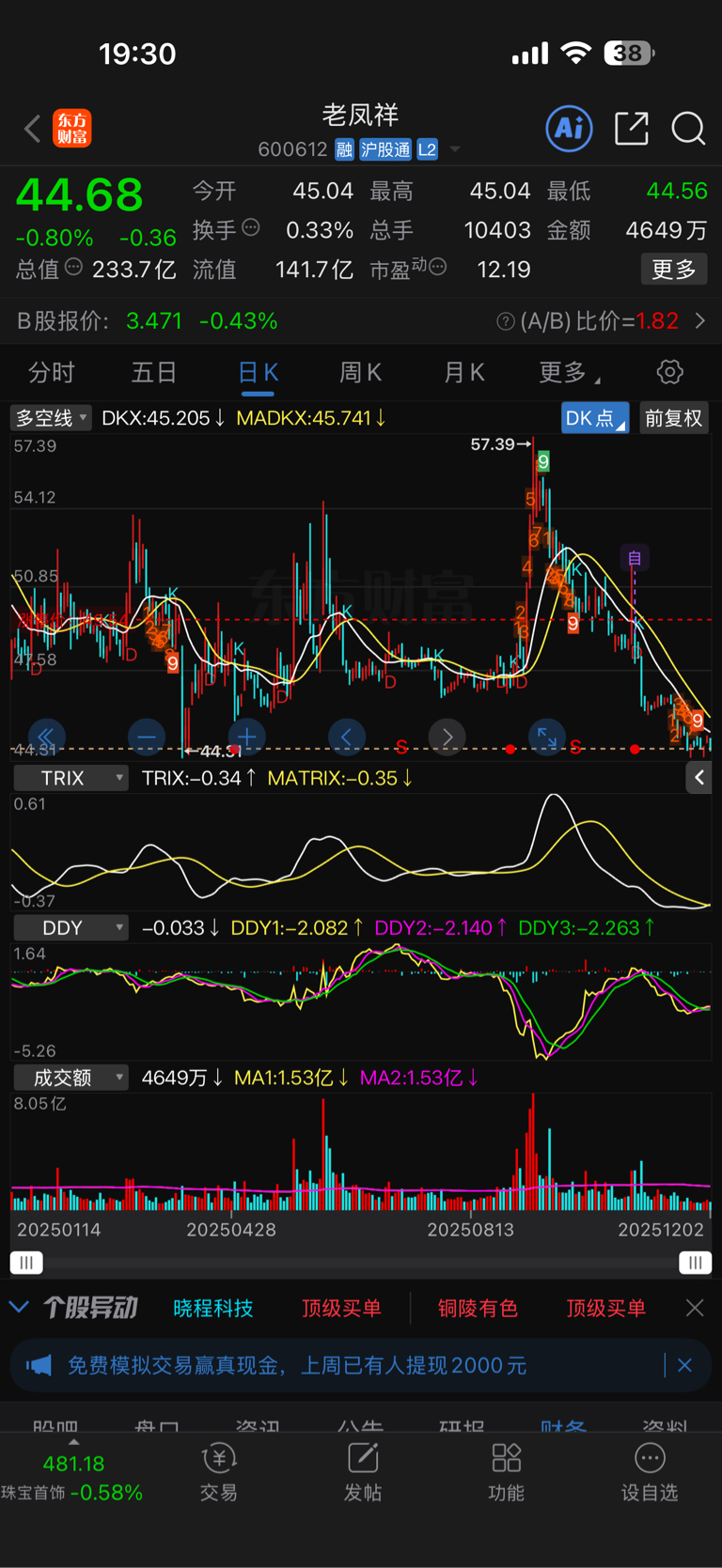Open the 免费模拟交易 promo banner

tap(361, 1365)
